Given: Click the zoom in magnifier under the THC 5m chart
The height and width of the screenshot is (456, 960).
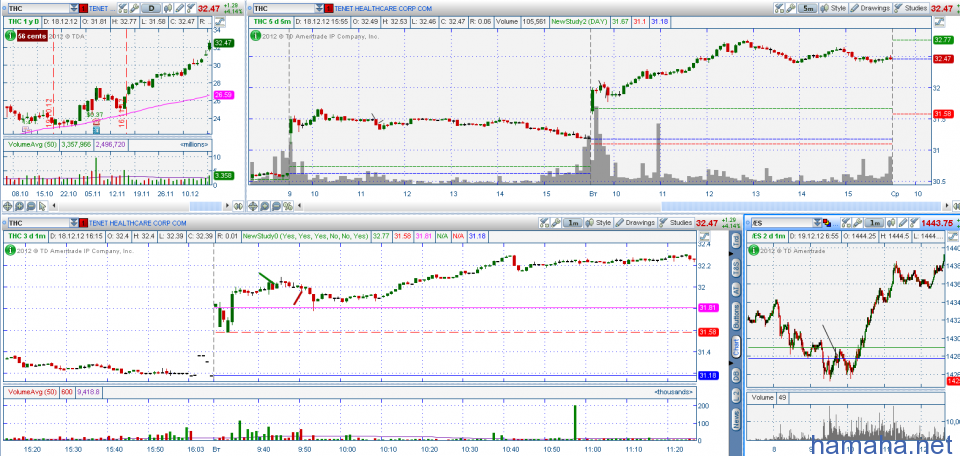Looking at the screenshot, I should click(264, 206).
